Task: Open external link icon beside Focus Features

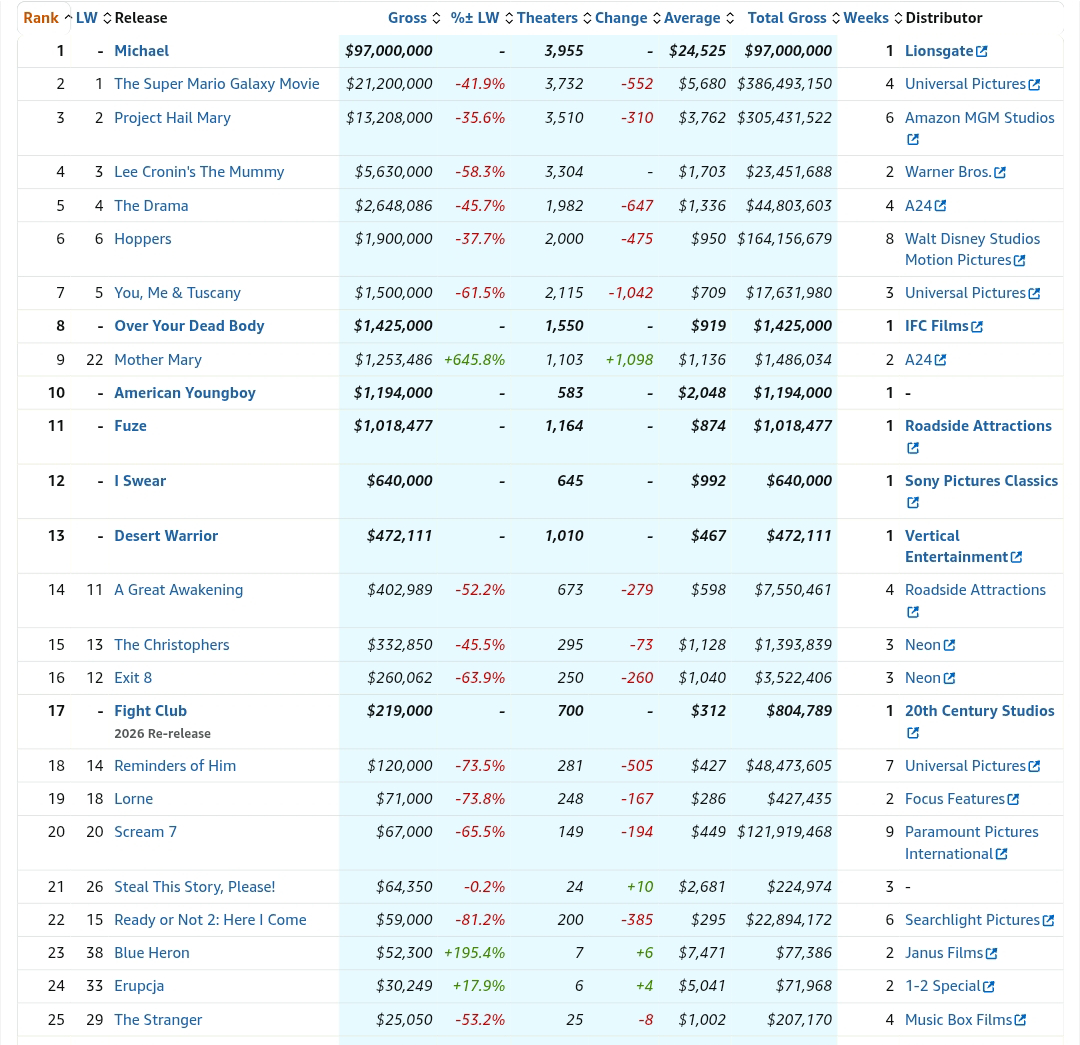Action: tap(1013, 799)
